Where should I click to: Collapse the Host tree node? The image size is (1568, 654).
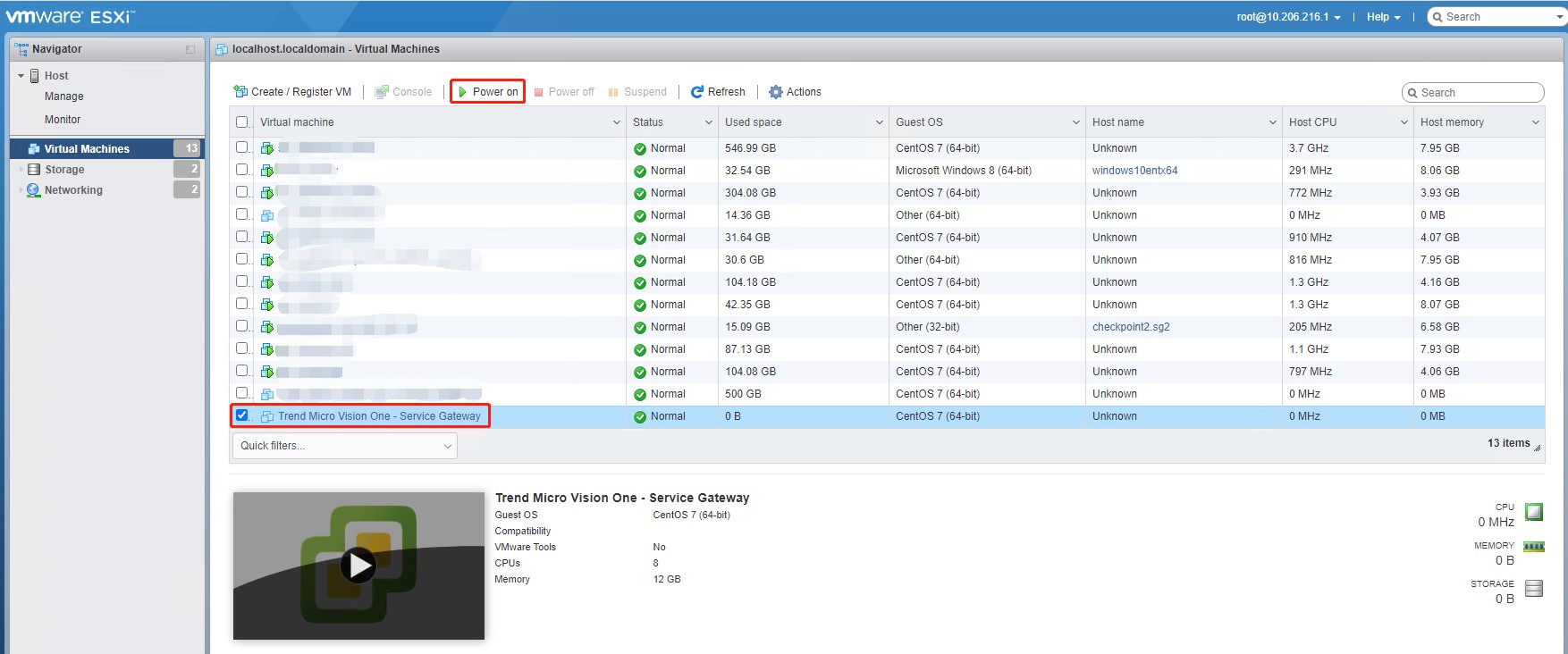(21, 76)
